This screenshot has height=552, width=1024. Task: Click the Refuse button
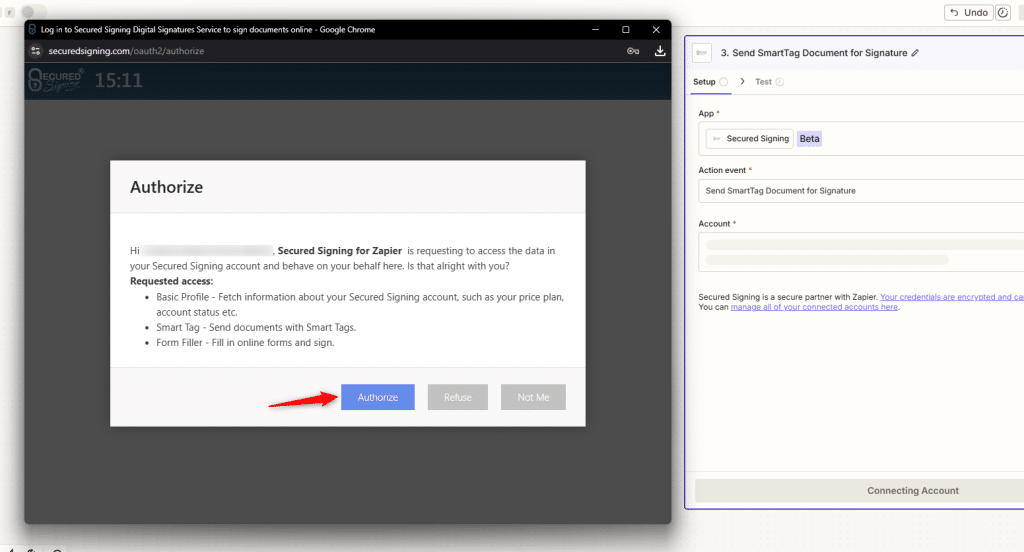[x=458, y=397]
